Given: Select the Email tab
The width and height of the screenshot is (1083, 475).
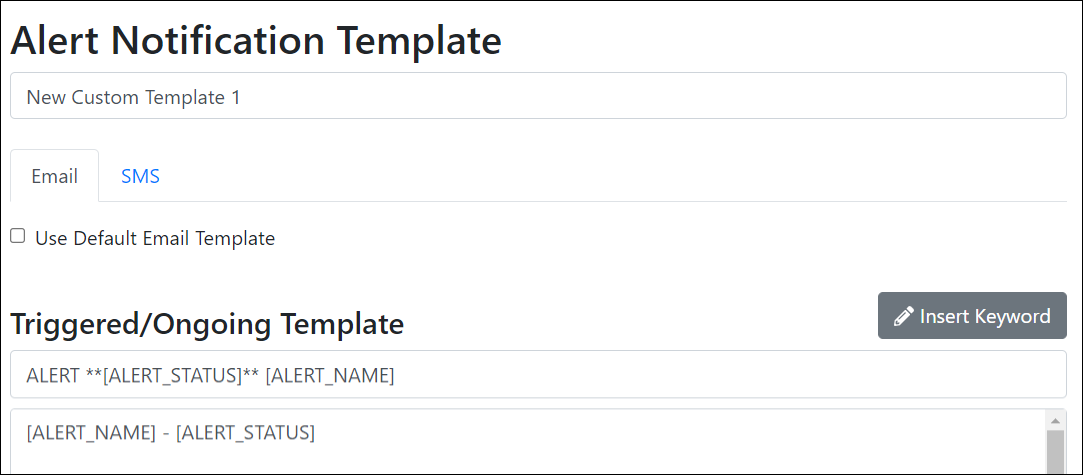Looking at the screenshot, I should (x=54, y=177).
